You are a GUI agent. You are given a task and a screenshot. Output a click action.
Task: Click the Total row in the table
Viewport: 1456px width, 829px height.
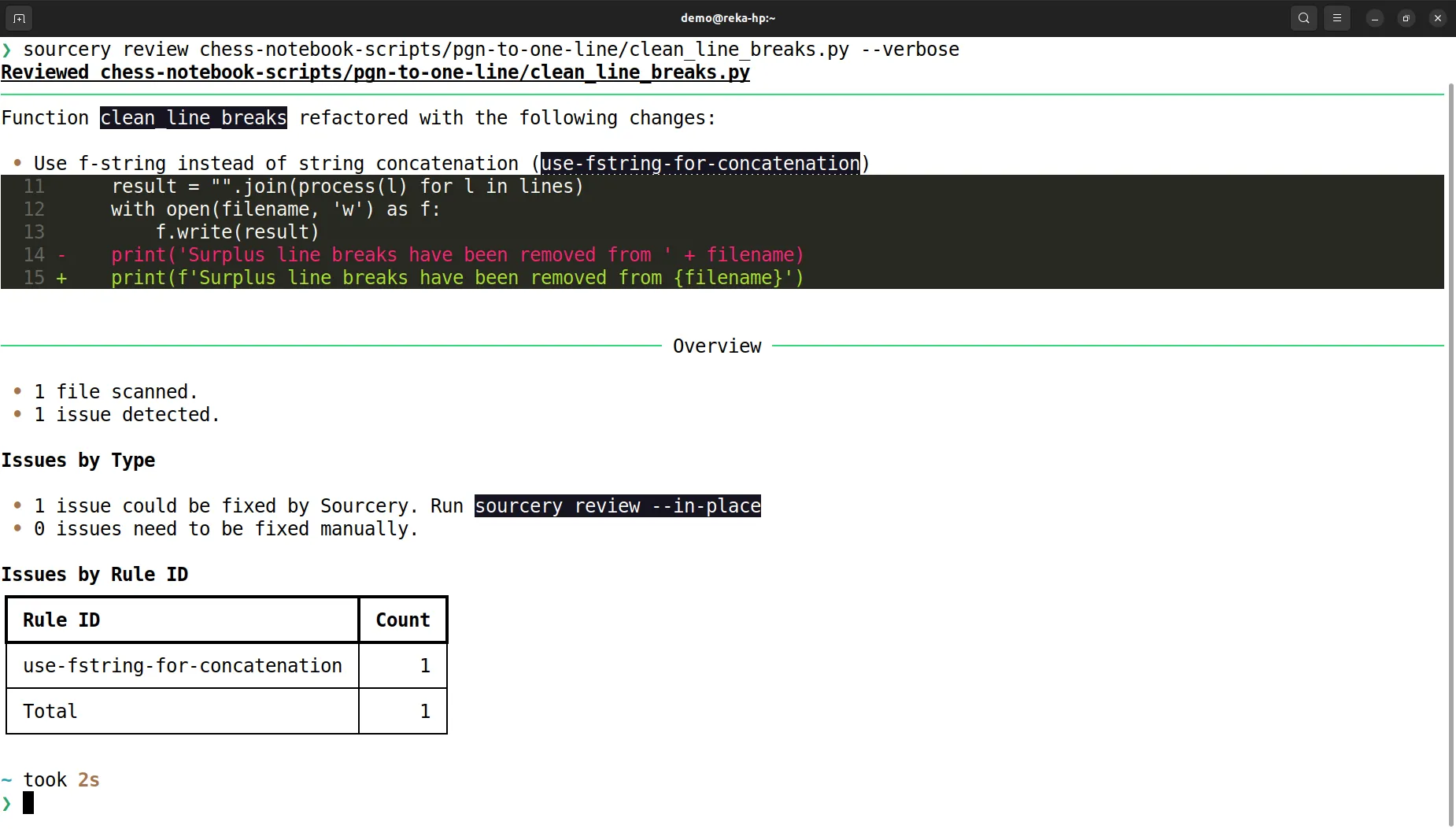(x=50, y=710)
